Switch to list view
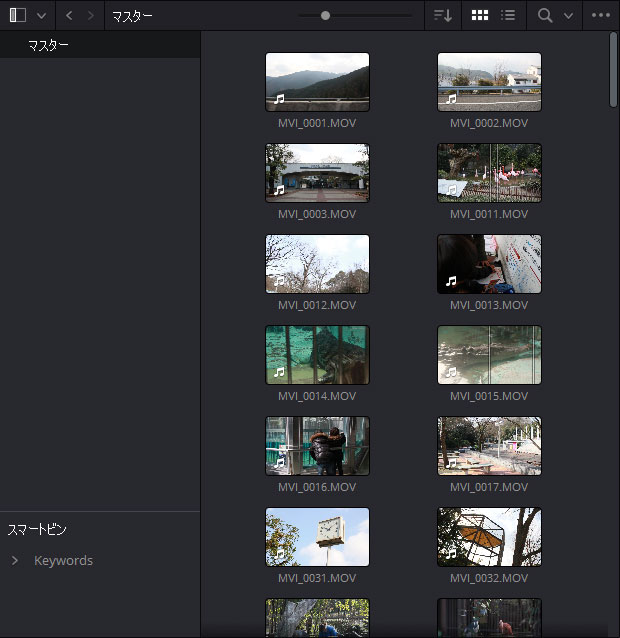The width and height of the screenshot is (620, 638). (508, 16)
